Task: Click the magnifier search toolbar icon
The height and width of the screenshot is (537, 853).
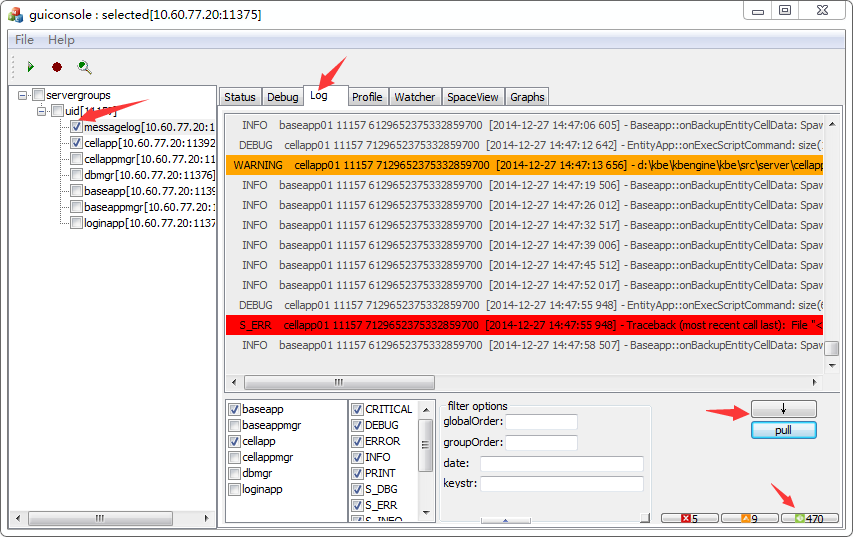Action: [84, 67]
